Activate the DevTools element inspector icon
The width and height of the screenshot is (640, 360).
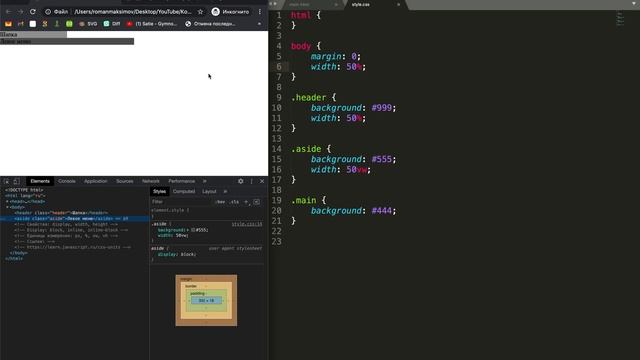coord(7,181)
